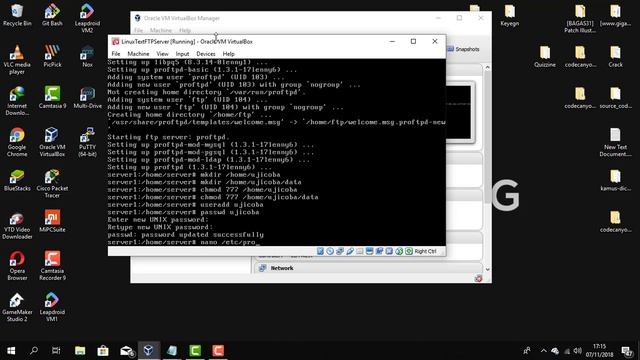This screenshot has height=360, width=640.
Task: Select the source_cod folder on desktop
Action: 616,98
